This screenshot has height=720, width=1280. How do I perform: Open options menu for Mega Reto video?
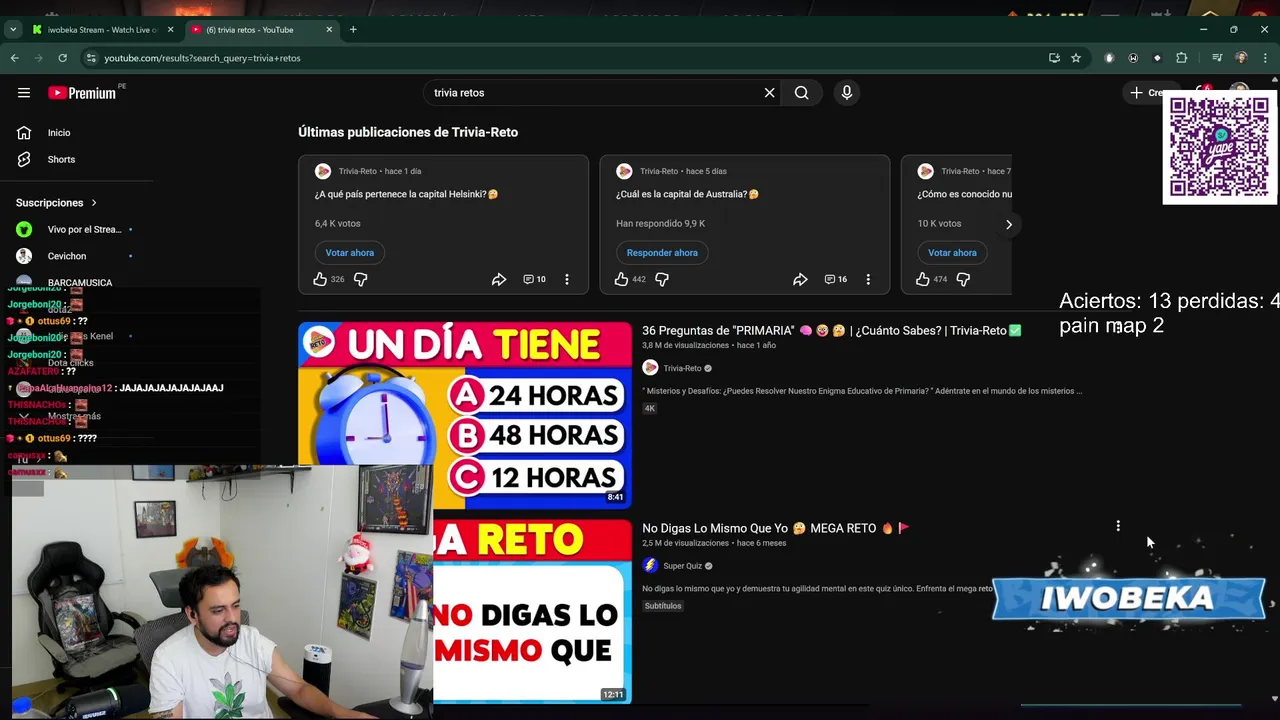(x=1118, y=526)
